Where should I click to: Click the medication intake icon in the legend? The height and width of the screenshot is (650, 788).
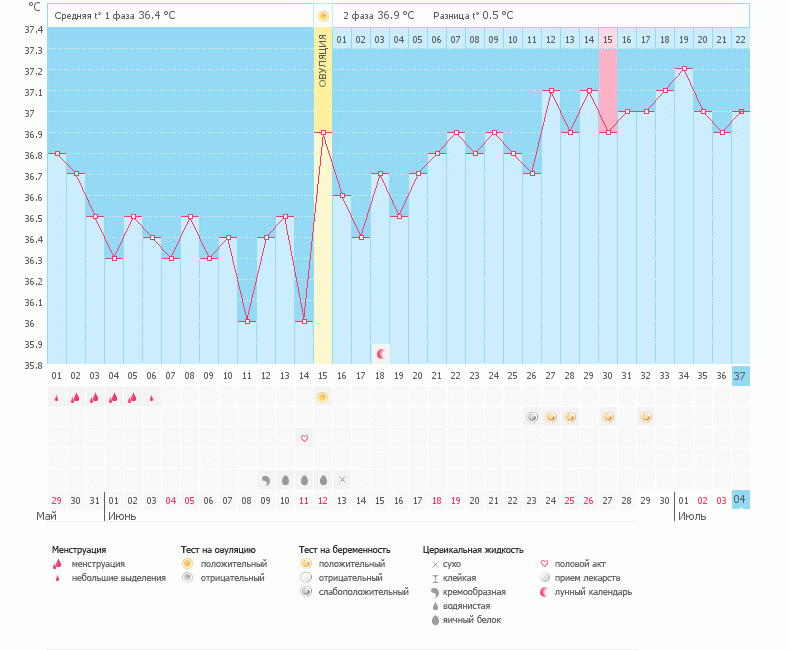(545, 578)
